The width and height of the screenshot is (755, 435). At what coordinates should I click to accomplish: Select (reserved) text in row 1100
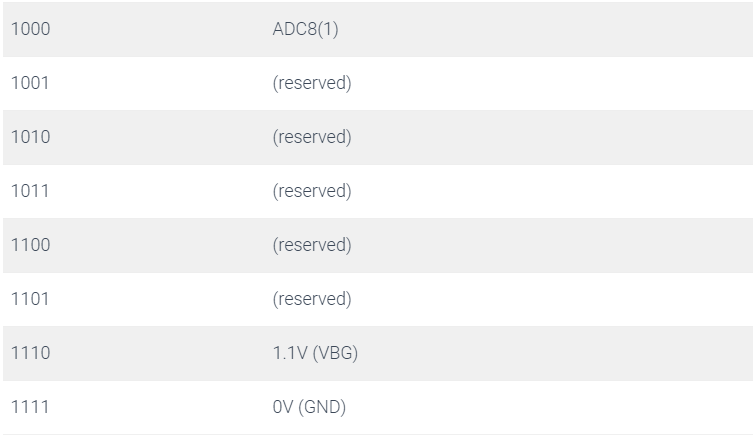coord(312,245)
